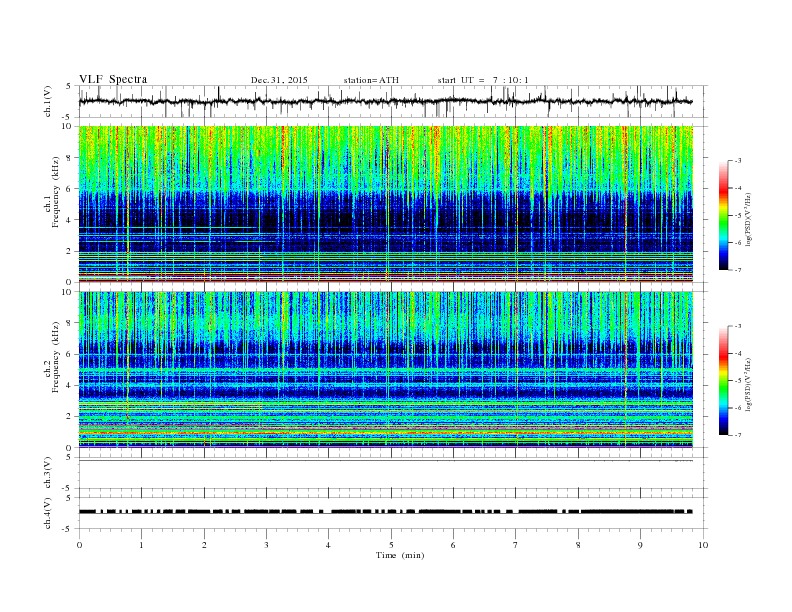Click the ch.1 spectrogram color scale bar
The height and width of the screenshot is (612, 792).
[x=723, y=215]
